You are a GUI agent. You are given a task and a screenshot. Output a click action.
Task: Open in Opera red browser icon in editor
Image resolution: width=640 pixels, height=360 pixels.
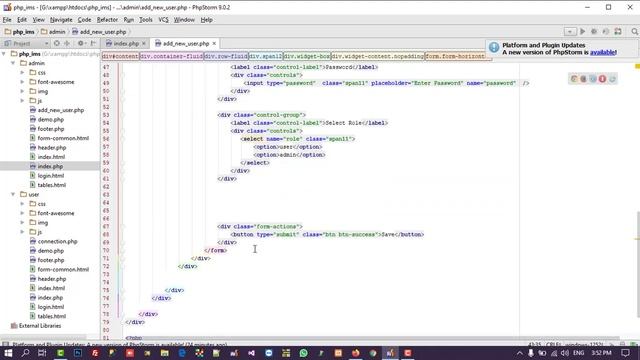click(x=602, y=79)
